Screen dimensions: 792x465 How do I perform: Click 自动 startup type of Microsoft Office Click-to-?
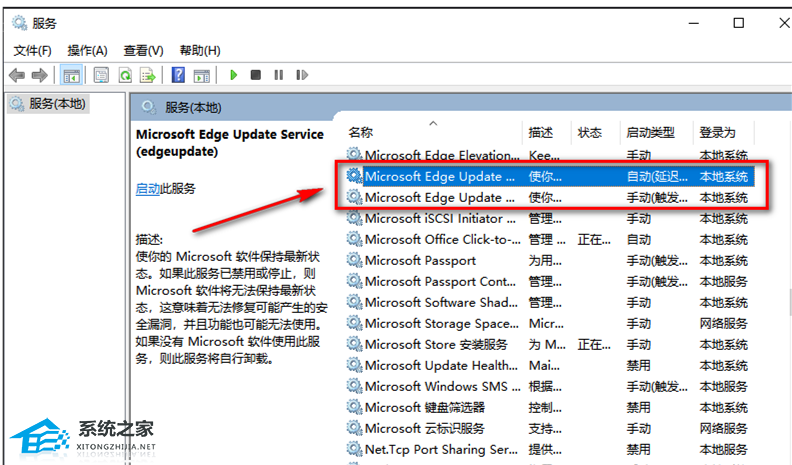coord(638,240)
